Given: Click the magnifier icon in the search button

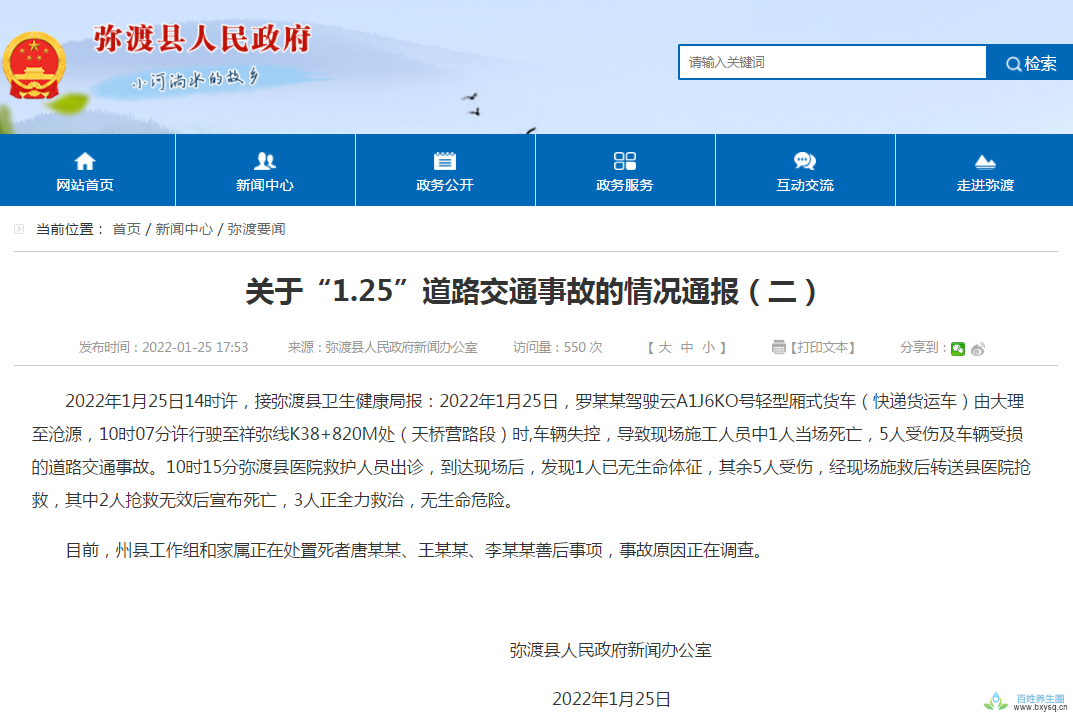Looking at the screenshot, I should click(1013, 64).
